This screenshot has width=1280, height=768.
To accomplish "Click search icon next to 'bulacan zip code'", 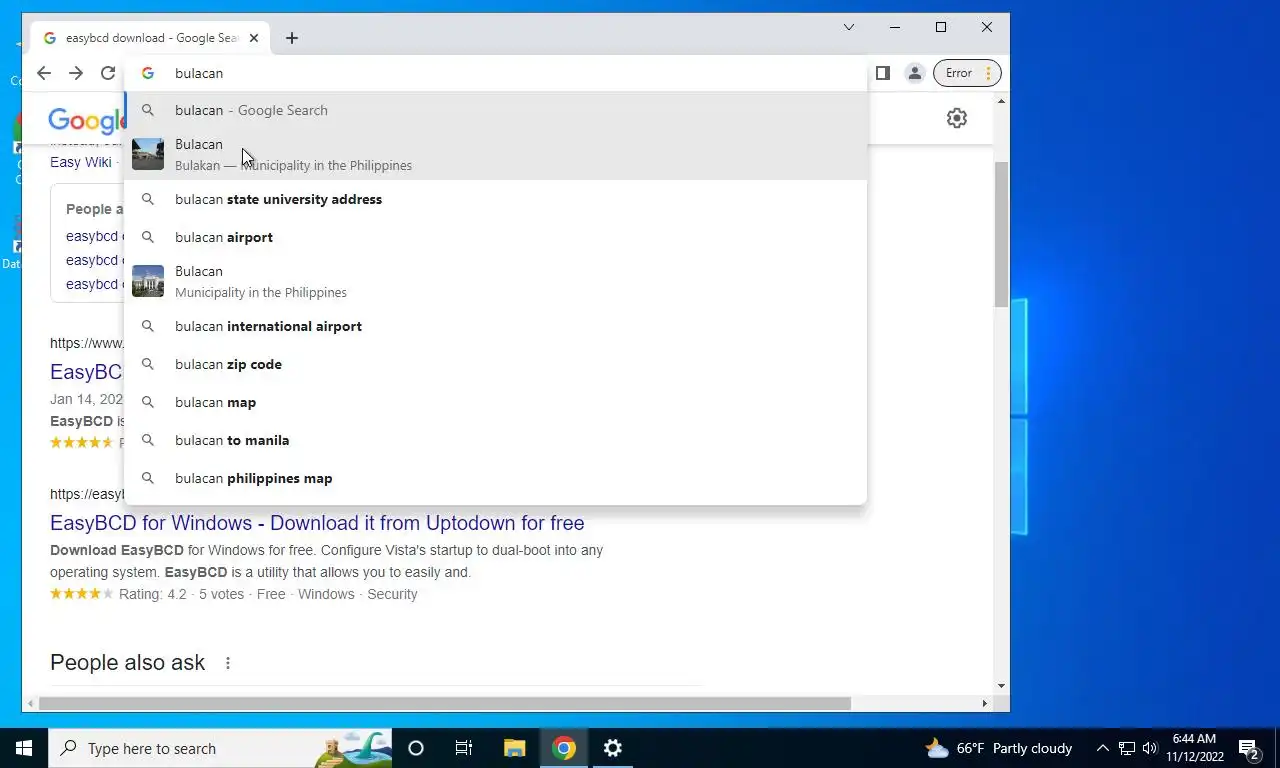I will click(148, 364).
